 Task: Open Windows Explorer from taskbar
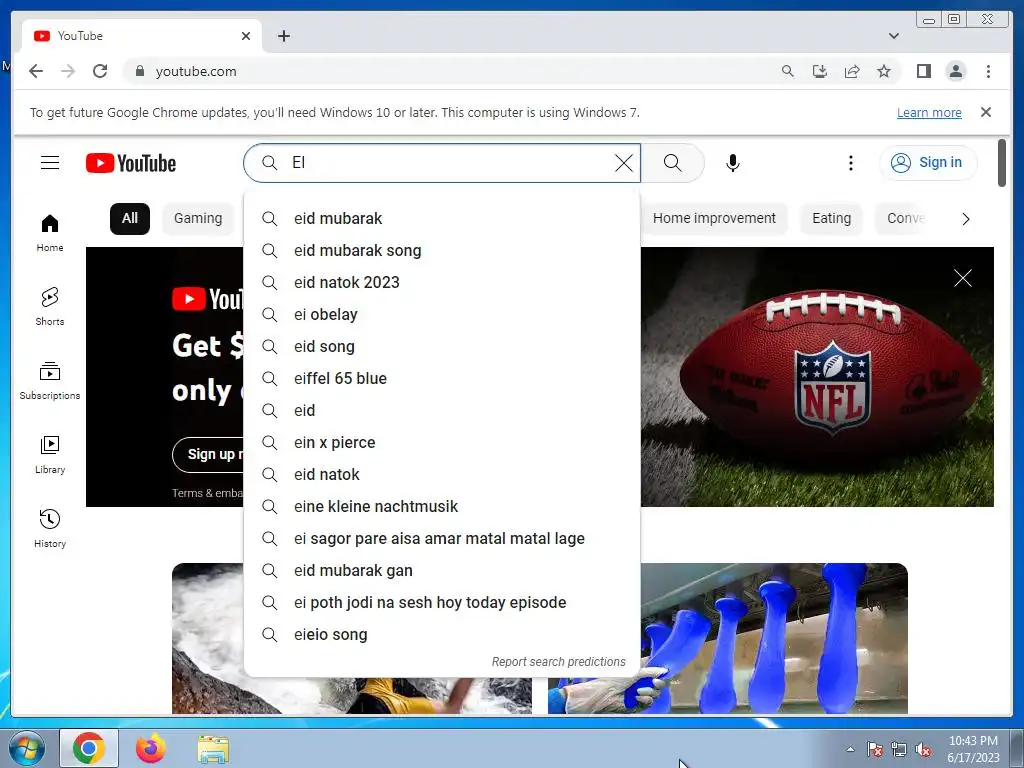(x=213, y=748)
